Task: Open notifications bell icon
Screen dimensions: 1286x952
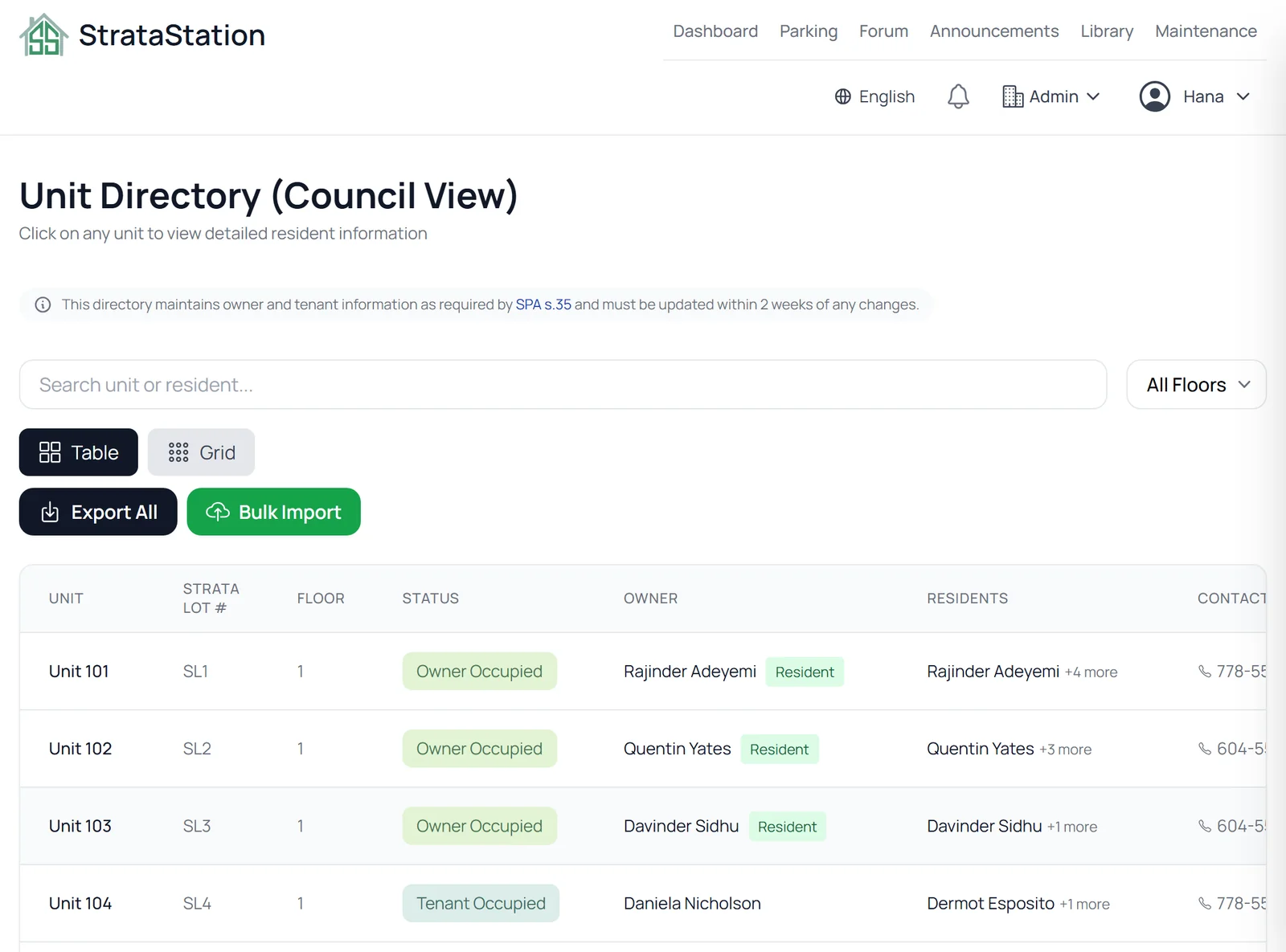Action: [x=958, y=96]
